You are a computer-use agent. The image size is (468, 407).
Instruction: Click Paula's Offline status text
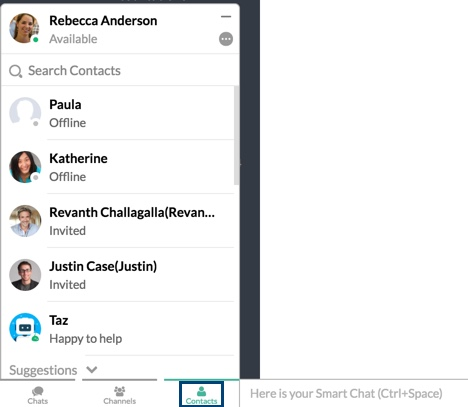pyautogui.click(x=68, y=123)
